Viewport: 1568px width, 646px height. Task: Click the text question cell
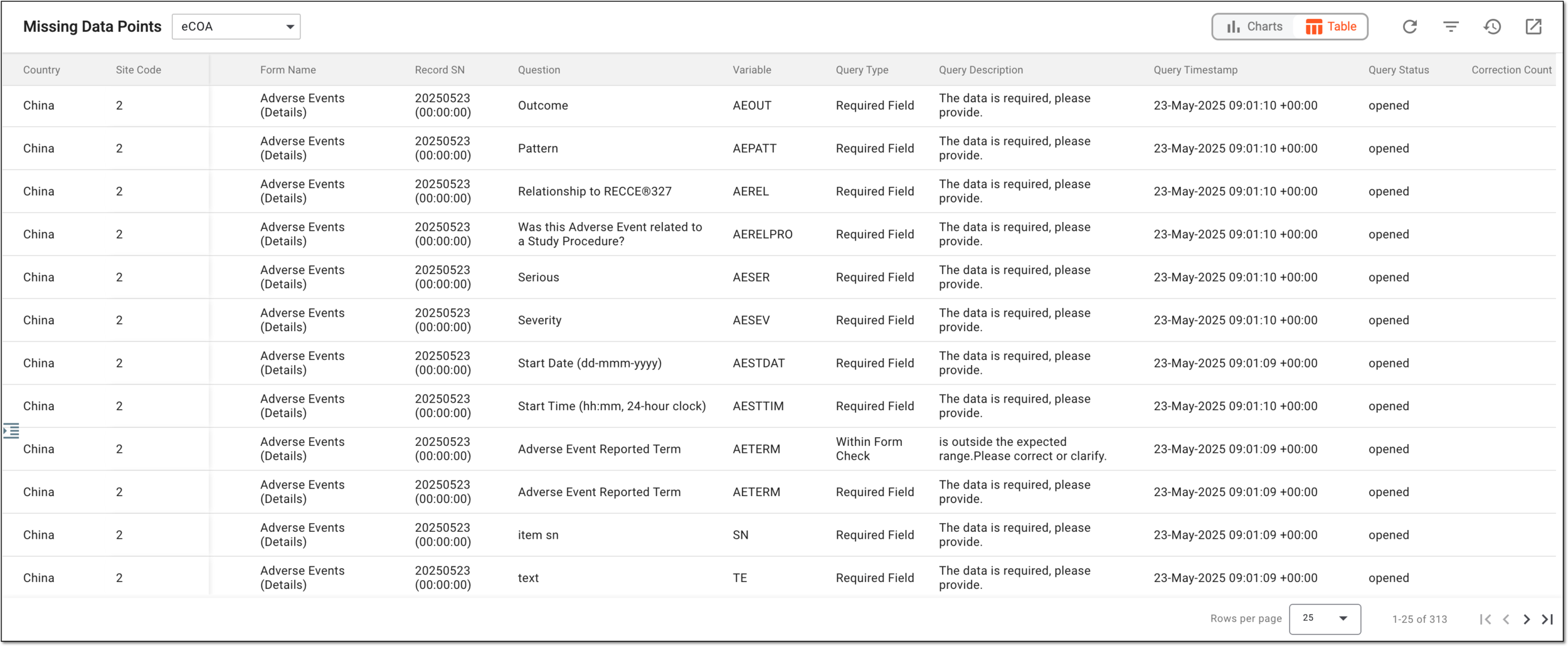pos(528,578)
